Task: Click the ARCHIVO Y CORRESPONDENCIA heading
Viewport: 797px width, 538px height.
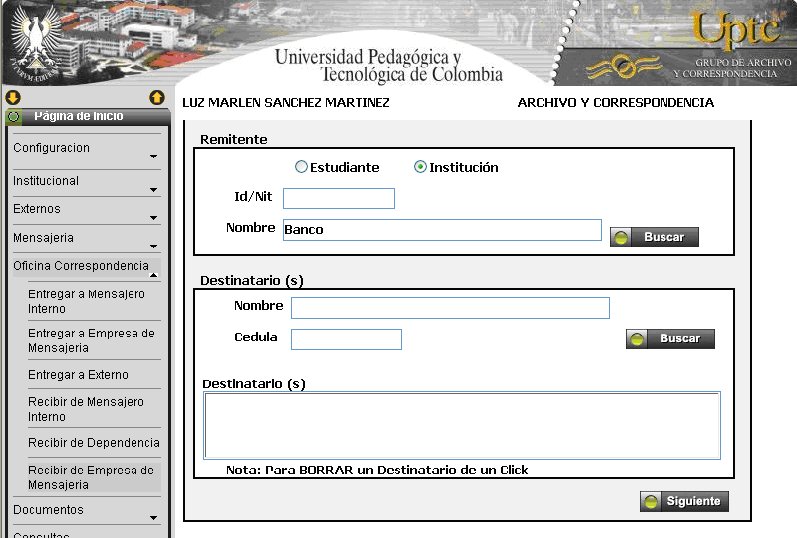Action: (616, 103)
